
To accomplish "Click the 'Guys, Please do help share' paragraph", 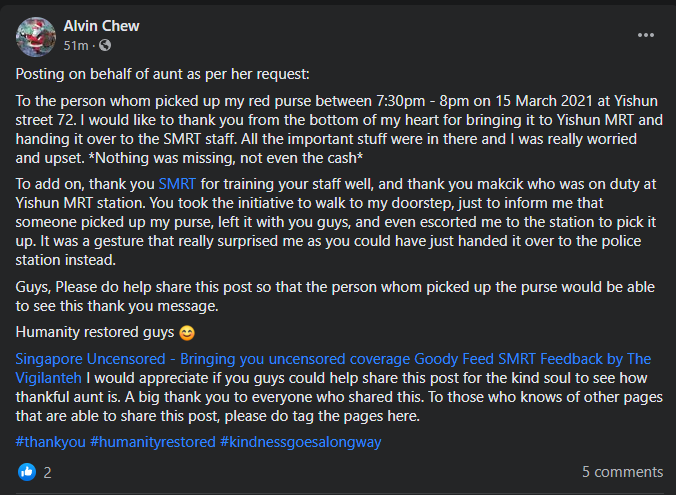I will (335, 296).
